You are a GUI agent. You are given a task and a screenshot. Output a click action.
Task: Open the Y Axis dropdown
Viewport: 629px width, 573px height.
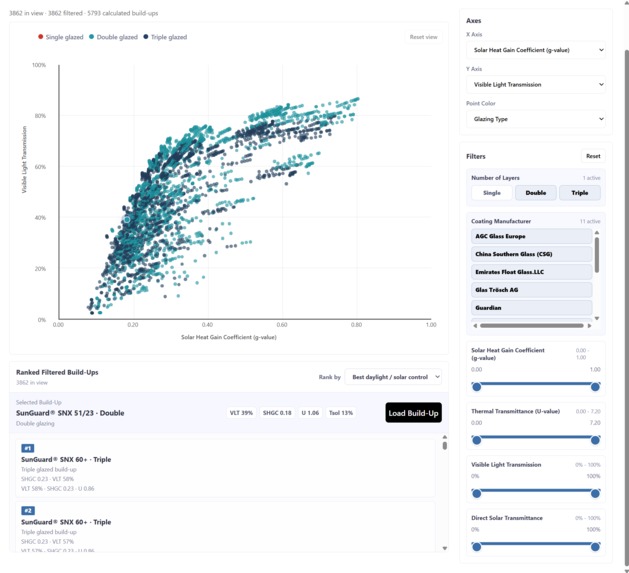(536, 84)
